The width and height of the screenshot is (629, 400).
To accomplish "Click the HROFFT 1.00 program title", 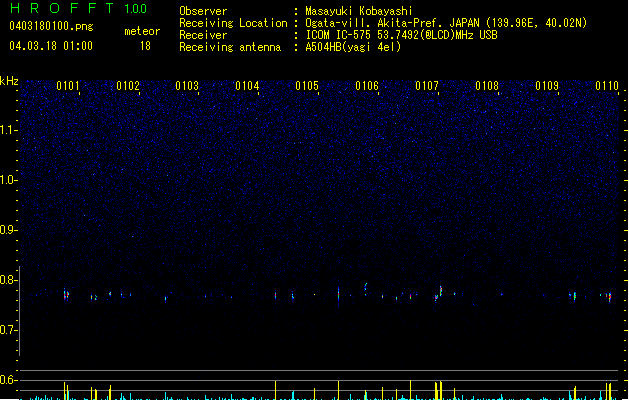I will (79, 8).
